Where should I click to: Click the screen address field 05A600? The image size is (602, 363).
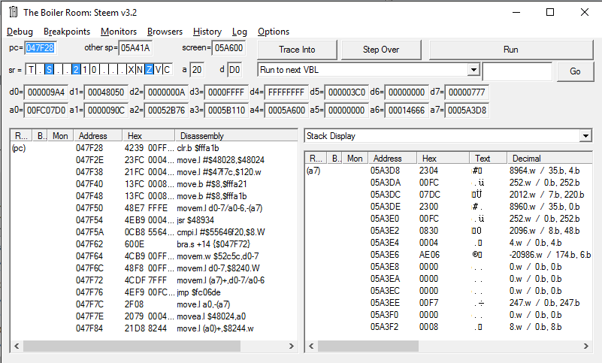[228, 48]
